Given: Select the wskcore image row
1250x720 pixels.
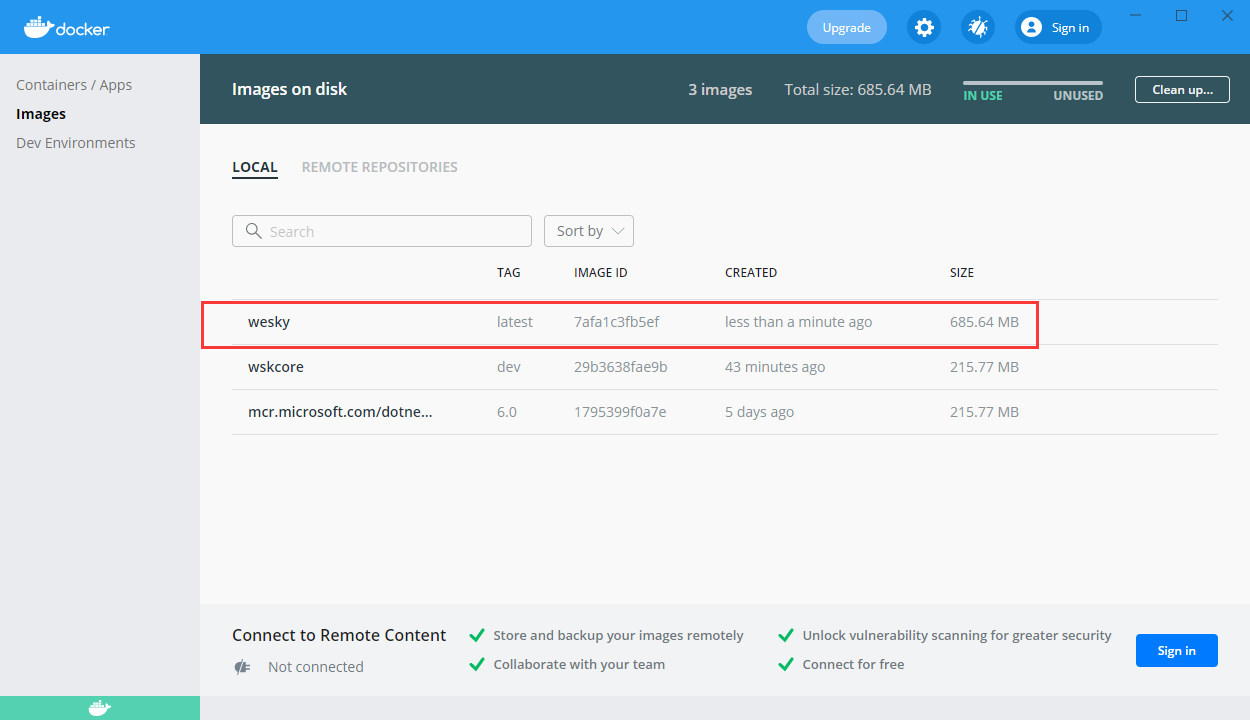Looking at the screenshot, I should pyautogui.click(x=725, y=367).
